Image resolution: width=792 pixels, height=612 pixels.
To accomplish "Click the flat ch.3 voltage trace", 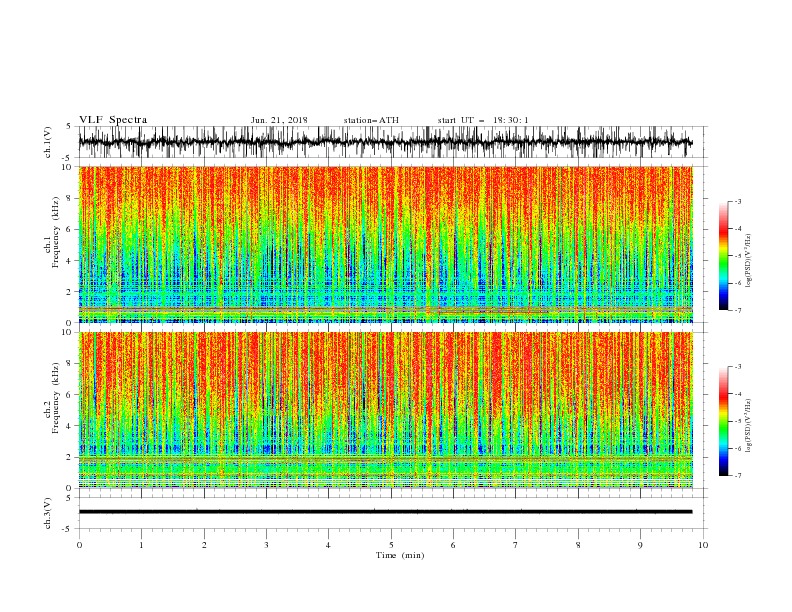I will click(385, 512).
